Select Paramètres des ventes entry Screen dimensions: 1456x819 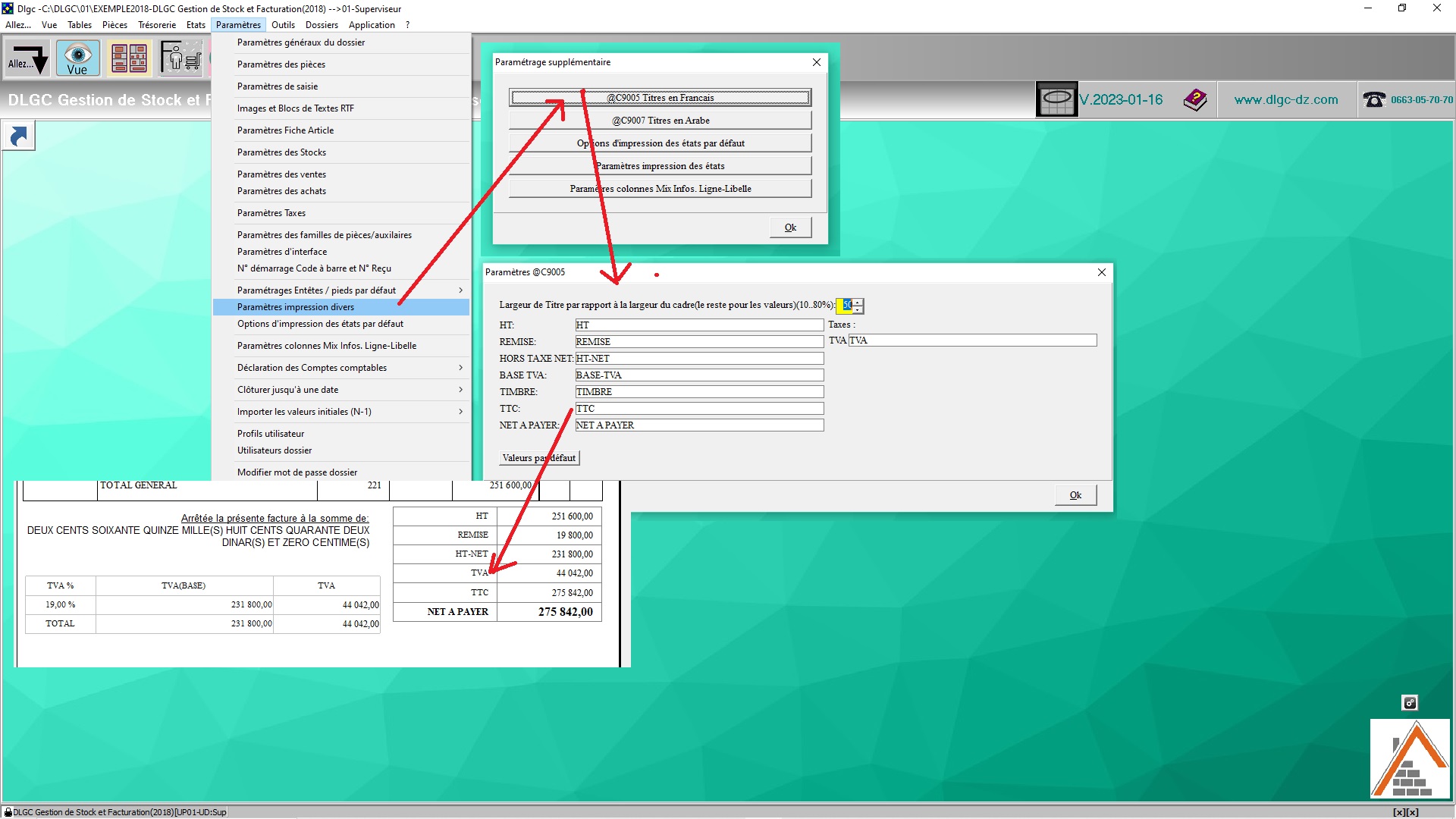point(341,174)
